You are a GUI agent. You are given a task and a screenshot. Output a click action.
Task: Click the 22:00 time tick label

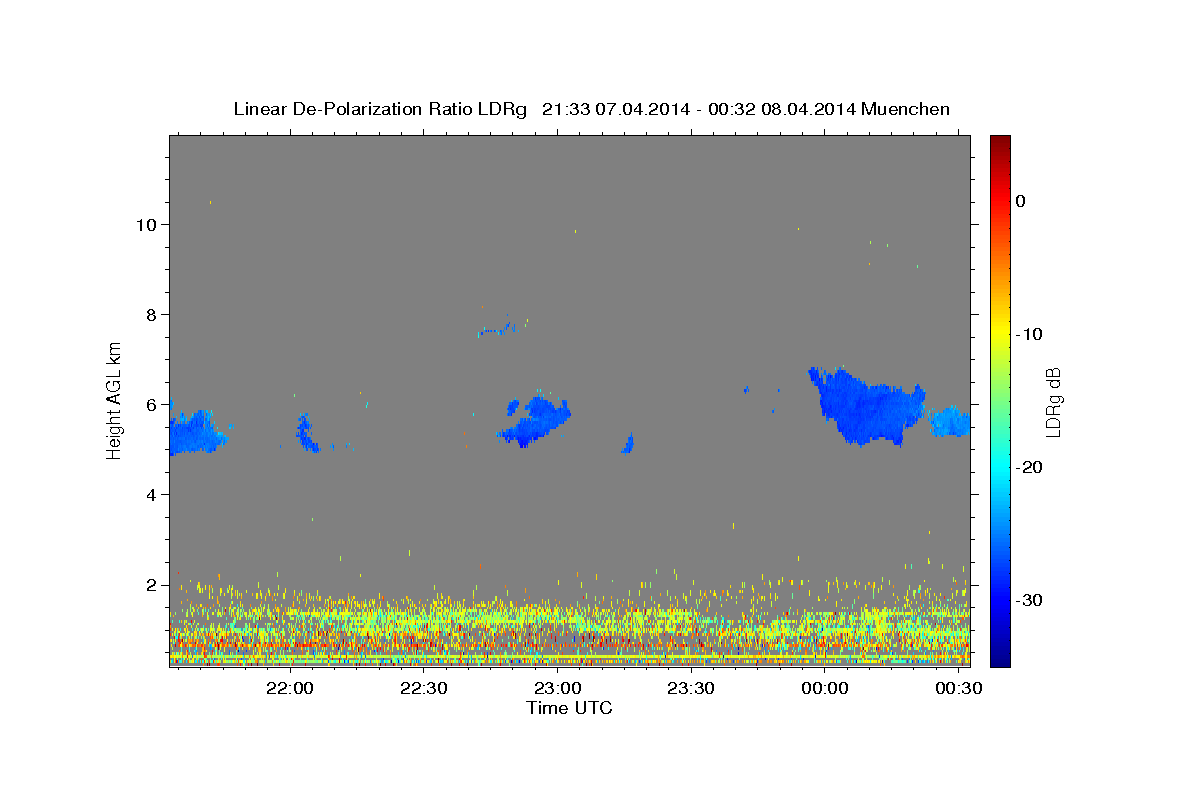pos(290,688)
